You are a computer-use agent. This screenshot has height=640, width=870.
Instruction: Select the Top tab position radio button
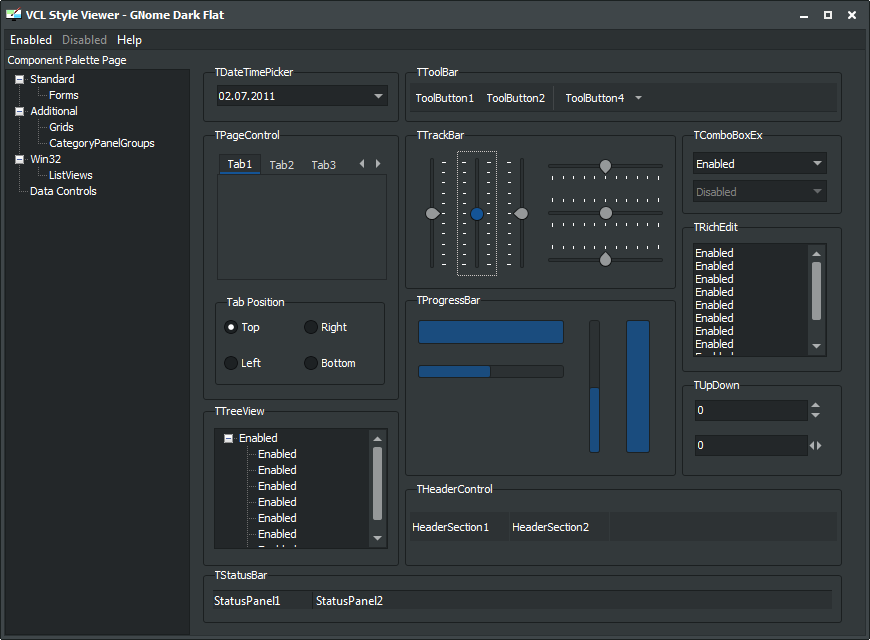(x=231, y=327)
